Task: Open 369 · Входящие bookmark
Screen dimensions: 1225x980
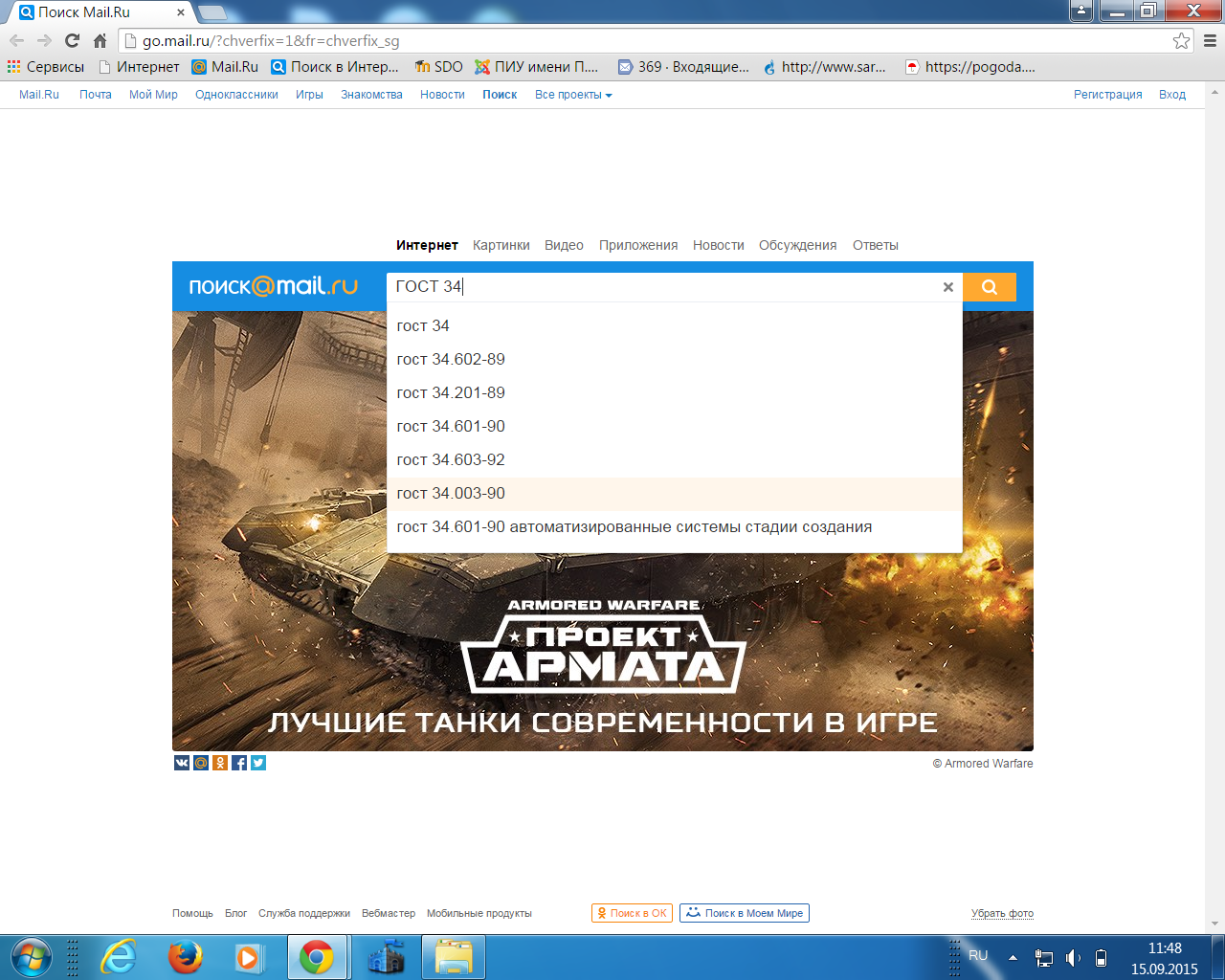Action: 683,67
